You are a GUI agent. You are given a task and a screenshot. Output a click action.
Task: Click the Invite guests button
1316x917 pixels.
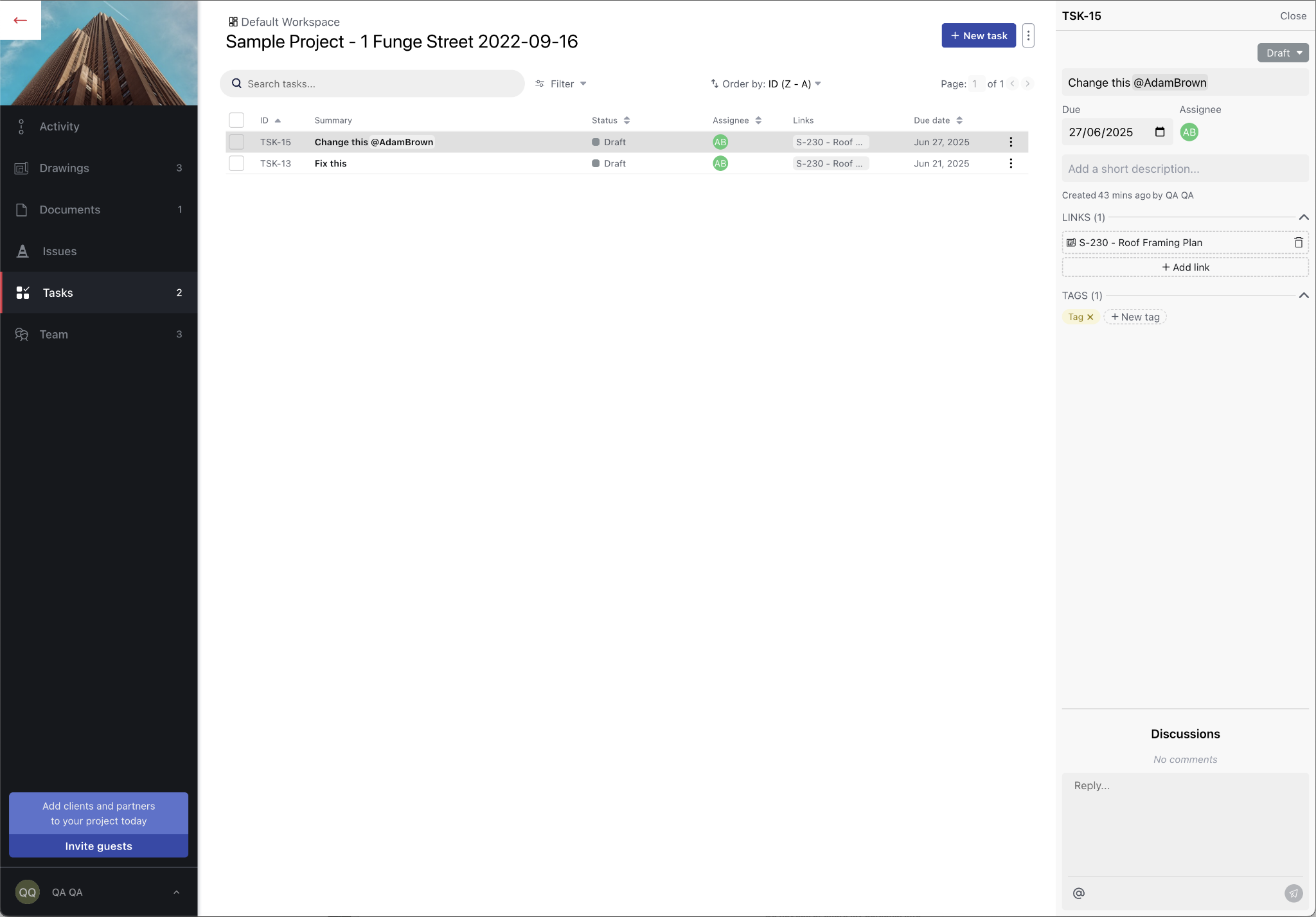coord(98,846)
